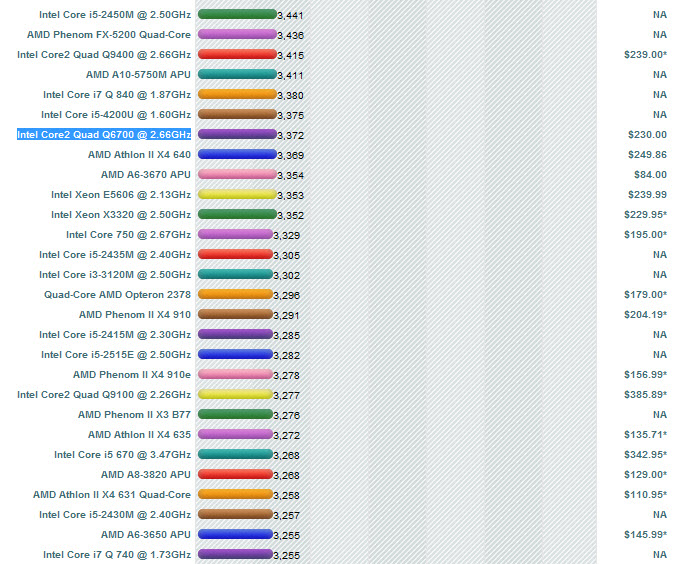
Task: Open the $195.00* Core 750 price
Action: [645, 235]
